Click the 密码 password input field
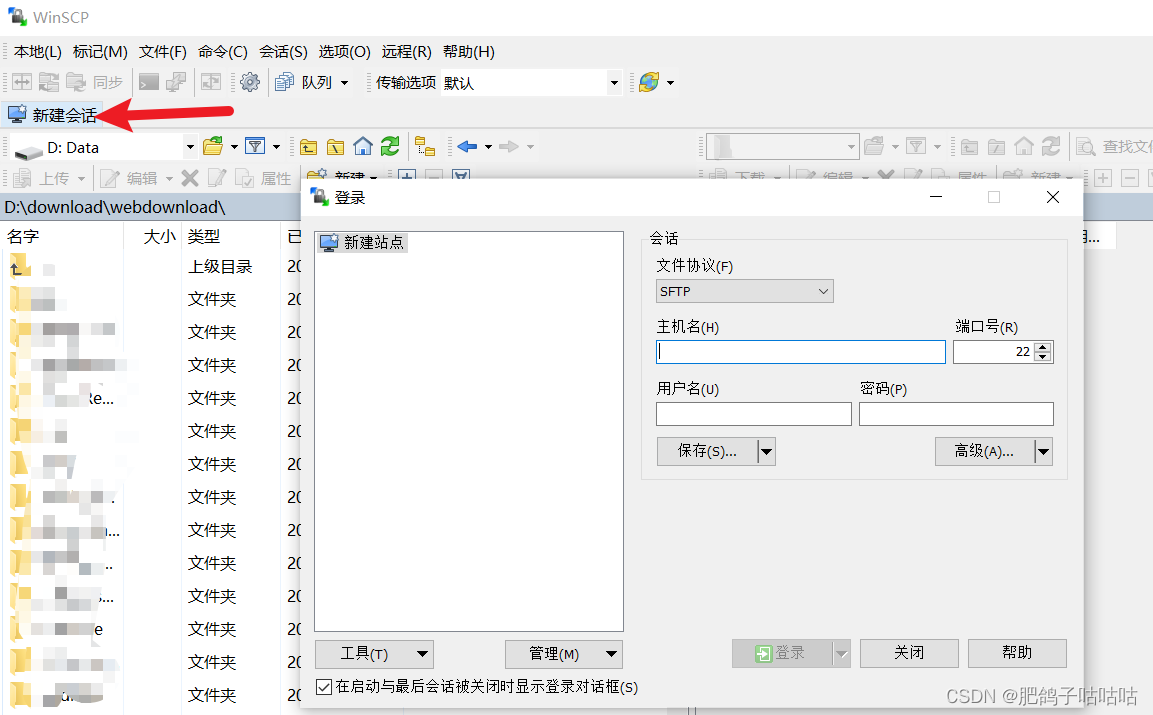 [956, 413]
